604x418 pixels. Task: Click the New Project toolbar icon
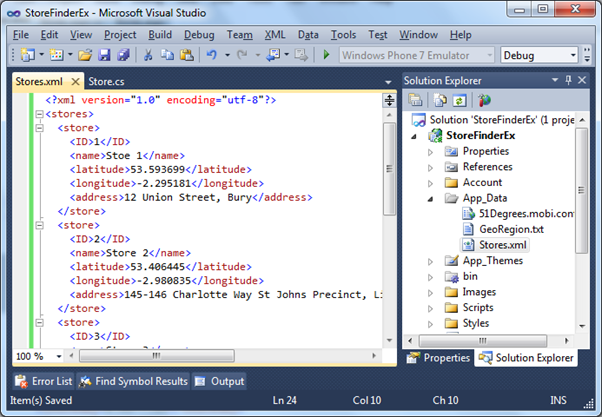28,55
